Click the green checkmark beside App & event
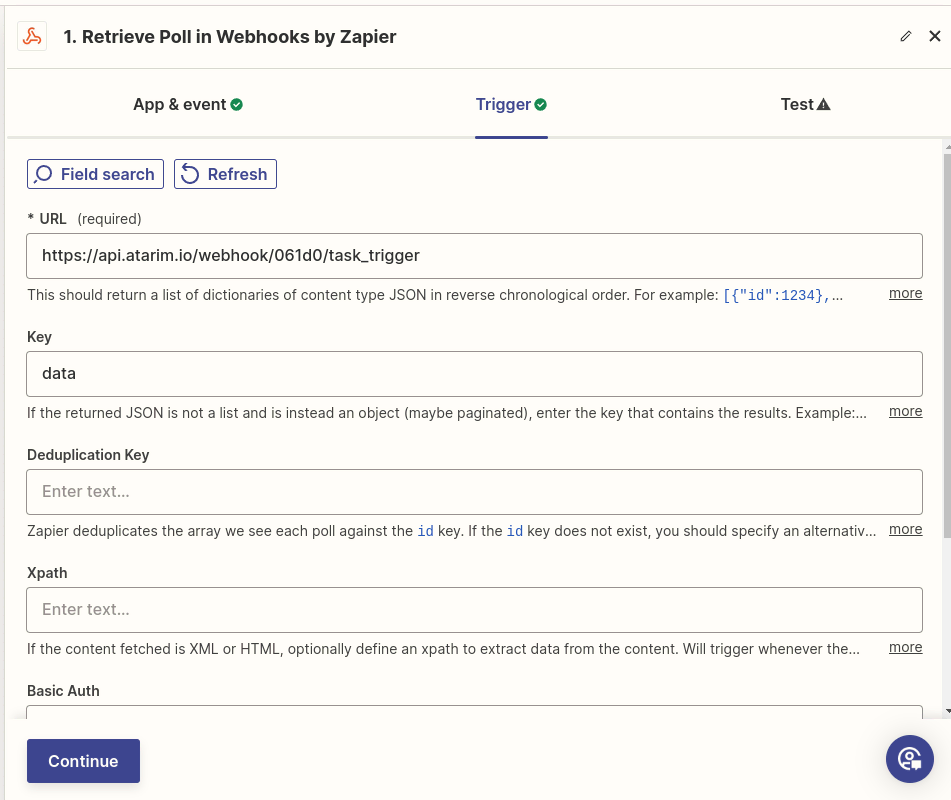Viewport: 951px width, 800px height. (237, 105)
